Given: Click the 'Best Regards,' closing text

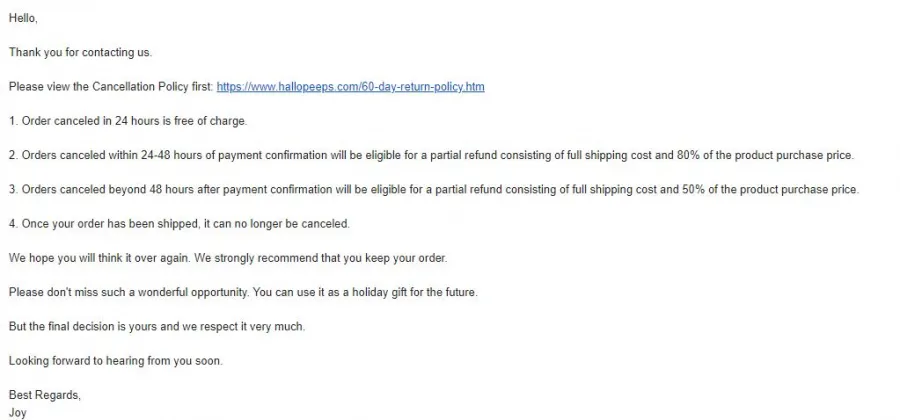Looking at the screenshot, I should (45, 395).
